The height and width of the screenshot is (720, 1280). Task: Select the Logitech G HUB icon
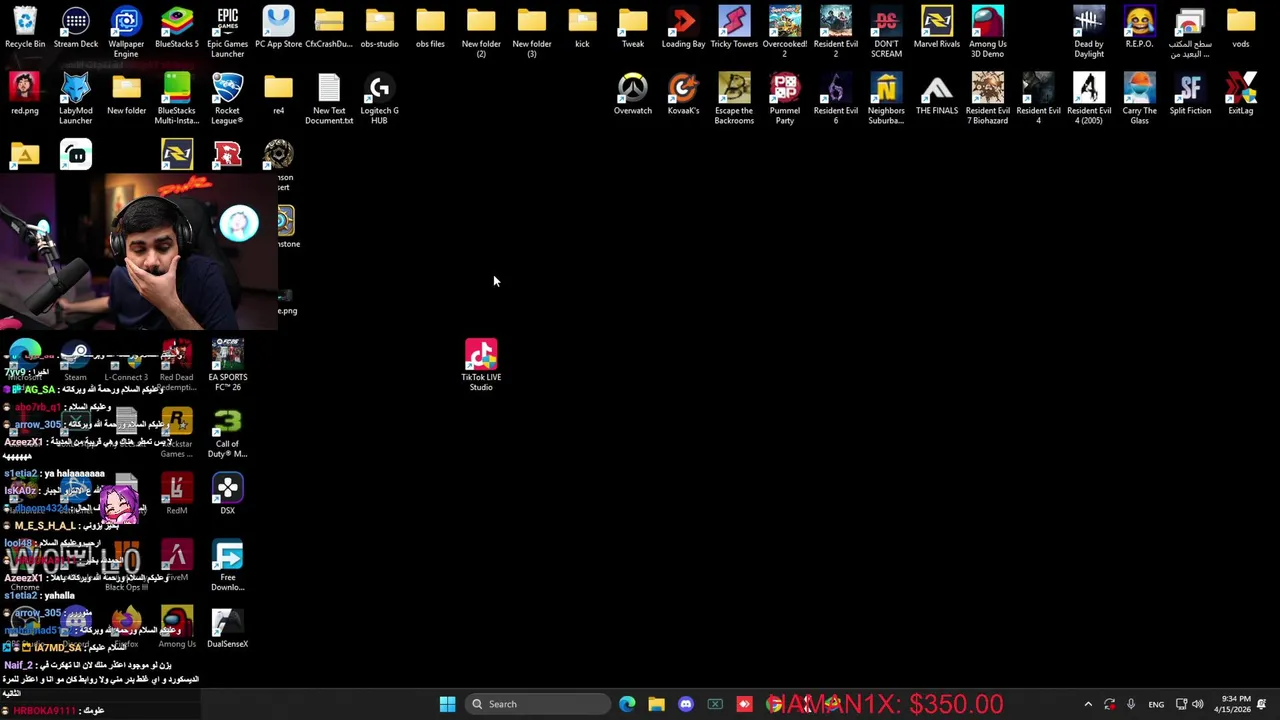point(380,98)
